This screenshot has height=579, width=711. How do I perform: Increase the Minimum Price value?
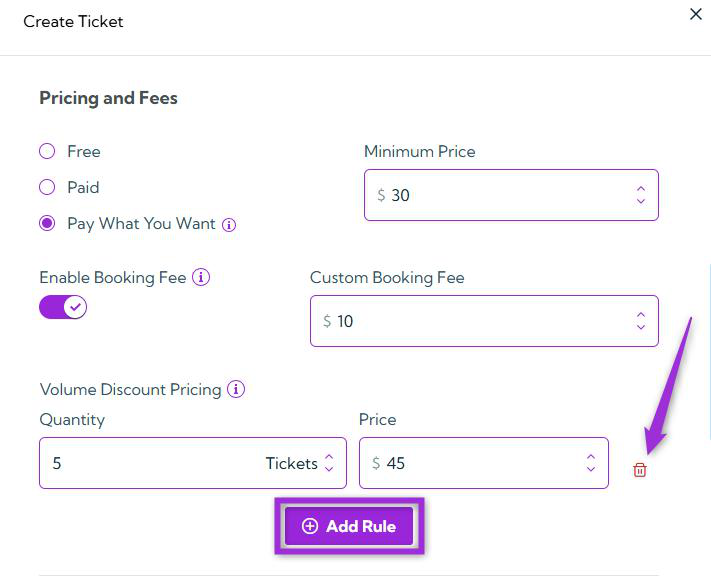pos(641,188)
